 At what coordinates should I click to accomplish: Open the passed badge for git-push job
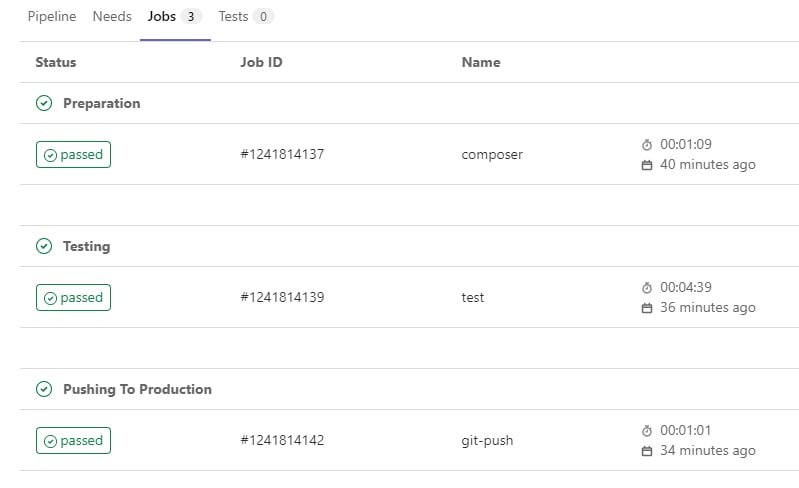(73, 441)
